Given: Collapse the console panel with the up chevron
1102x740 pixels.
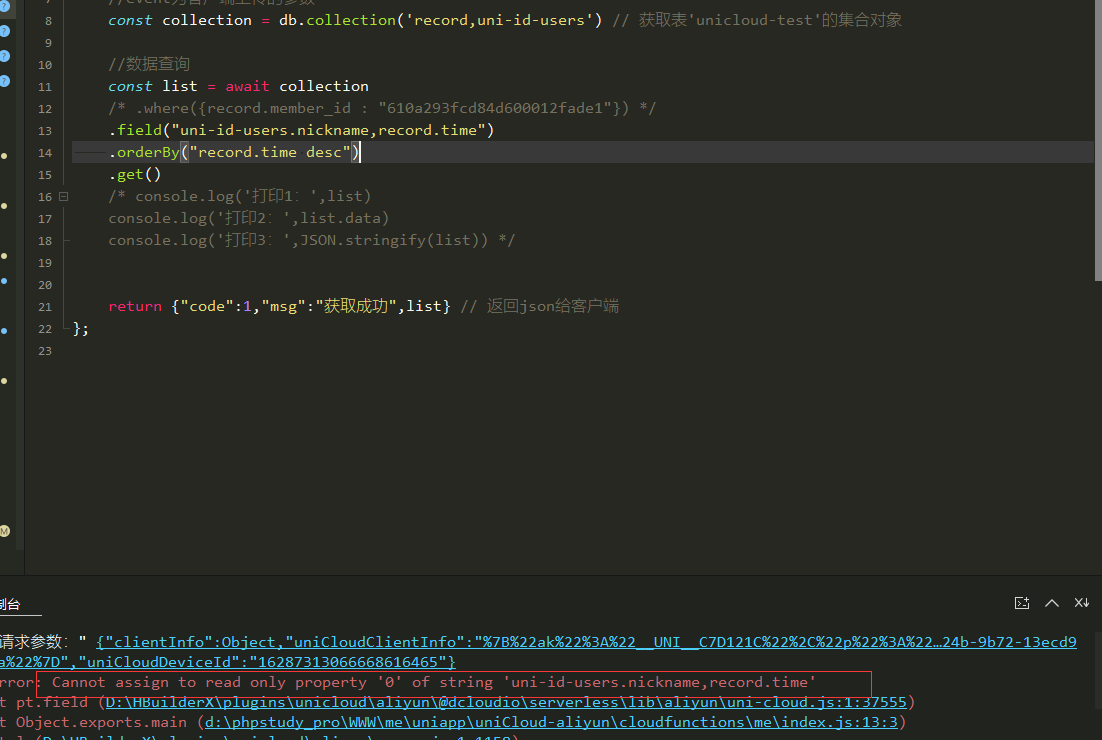Looking at the screenshot, I should click(1052, 603).
